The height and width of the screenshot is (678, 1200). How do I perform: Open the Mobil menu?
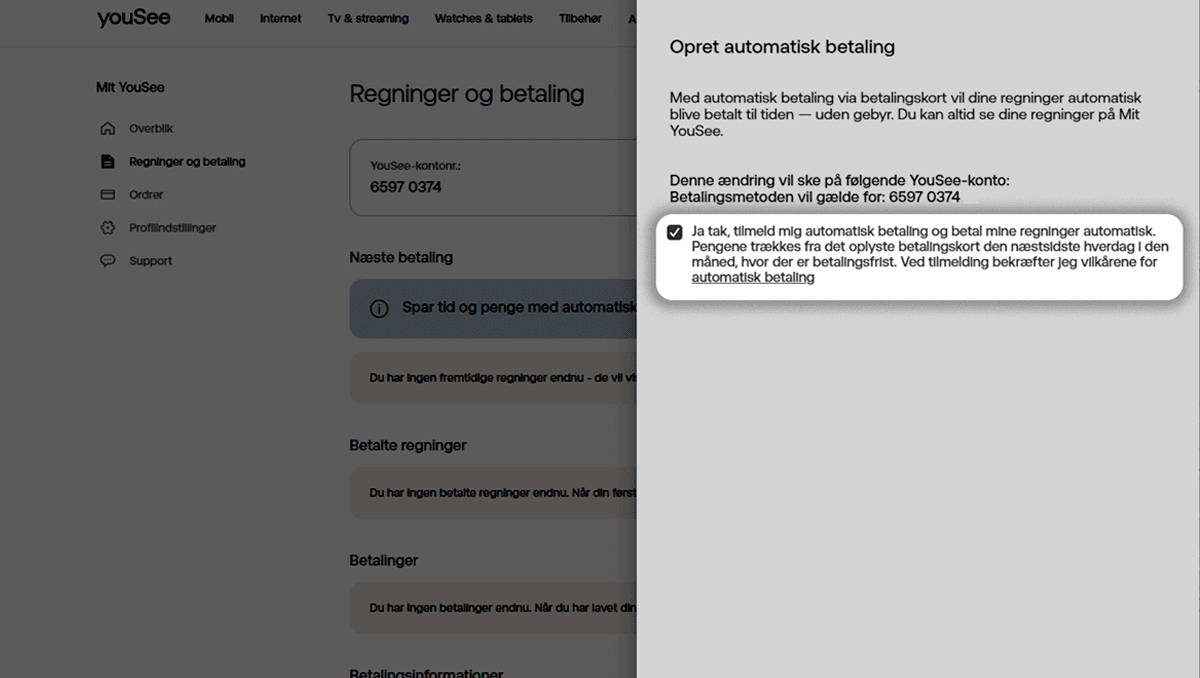point(219,19)
